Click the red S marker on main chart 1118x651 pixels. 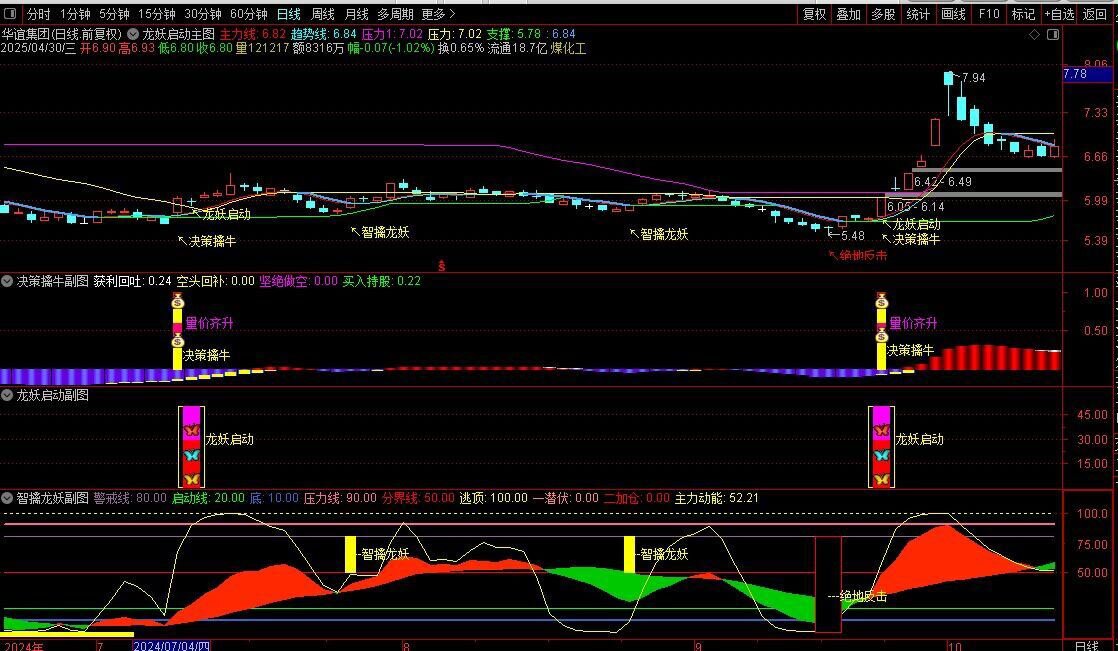442,266
